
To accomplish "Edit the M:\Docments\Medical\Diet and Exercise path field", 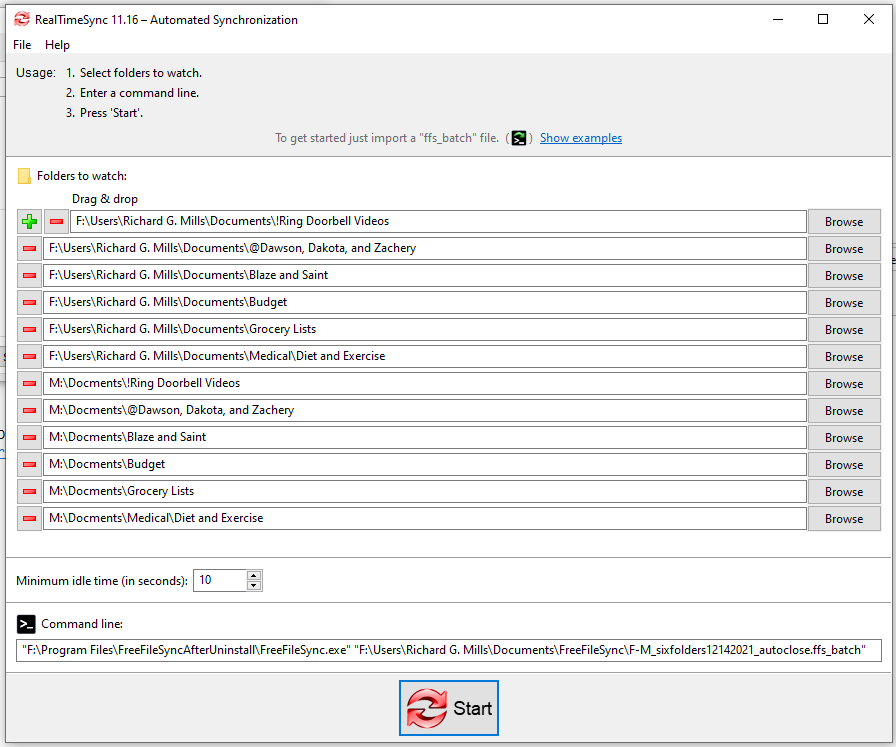I will pyautogui.click(x=425, y=518).
